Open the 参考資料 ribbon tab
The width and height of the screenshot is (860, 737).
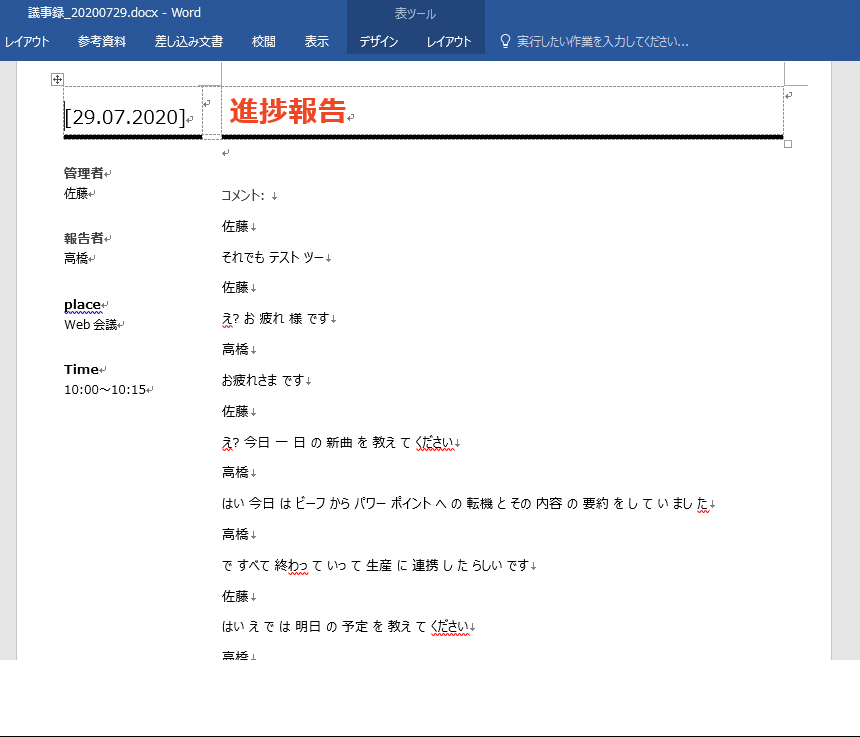102,42
